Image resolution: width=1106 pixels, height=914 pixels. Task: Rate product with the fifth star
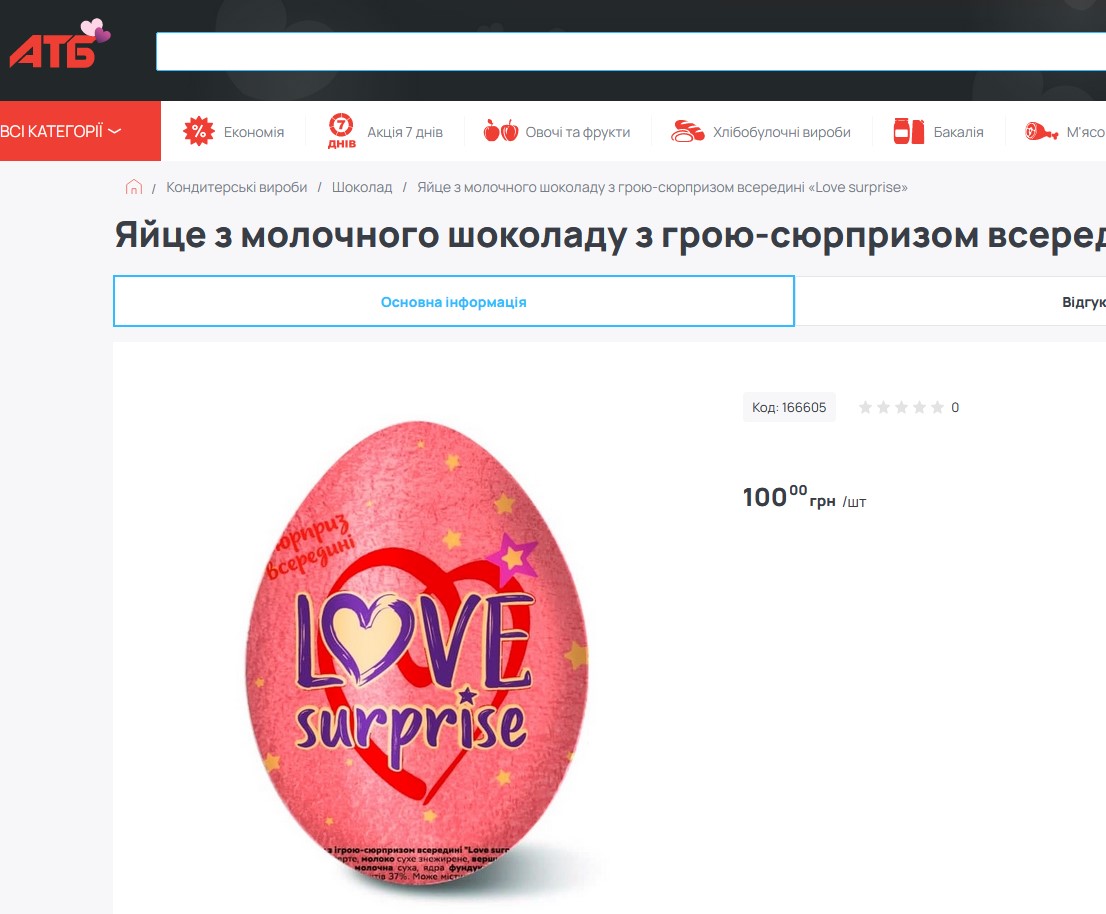pyautogui.click(x=937, y=407)
